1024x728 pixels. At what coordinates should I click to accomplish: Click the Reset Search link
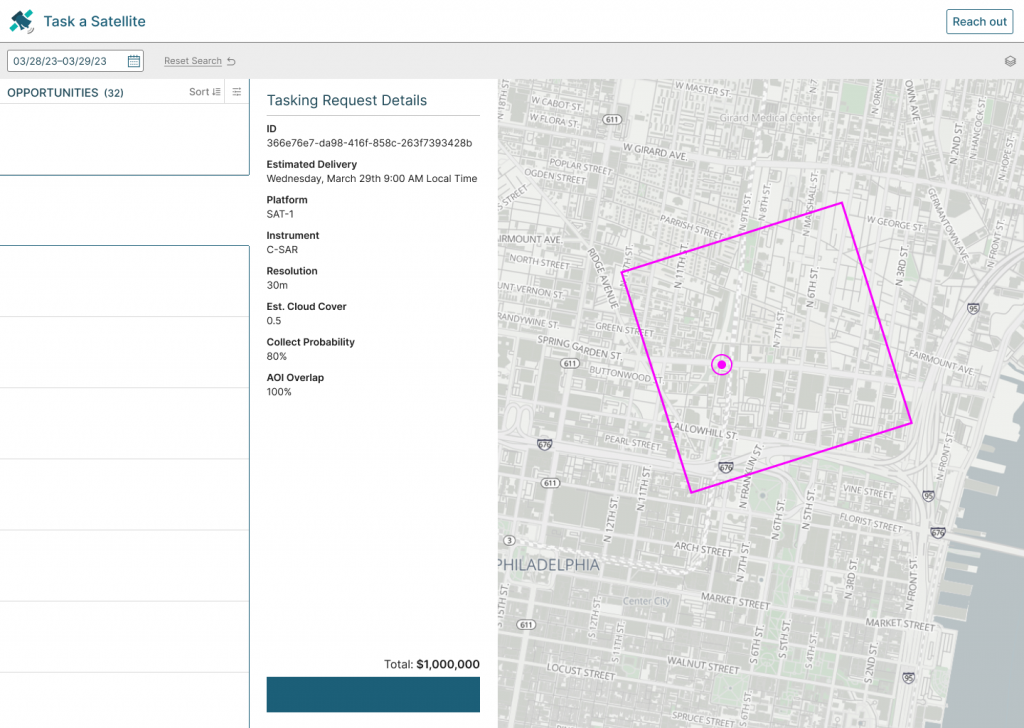[193, 61]
